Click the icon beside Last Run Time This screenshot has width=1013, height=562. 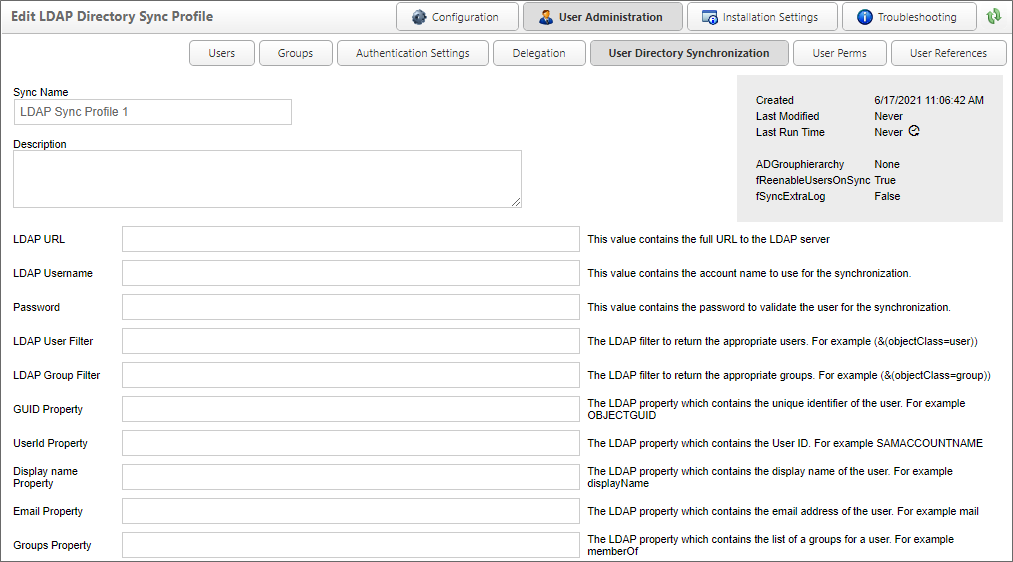tap(913, 132)
